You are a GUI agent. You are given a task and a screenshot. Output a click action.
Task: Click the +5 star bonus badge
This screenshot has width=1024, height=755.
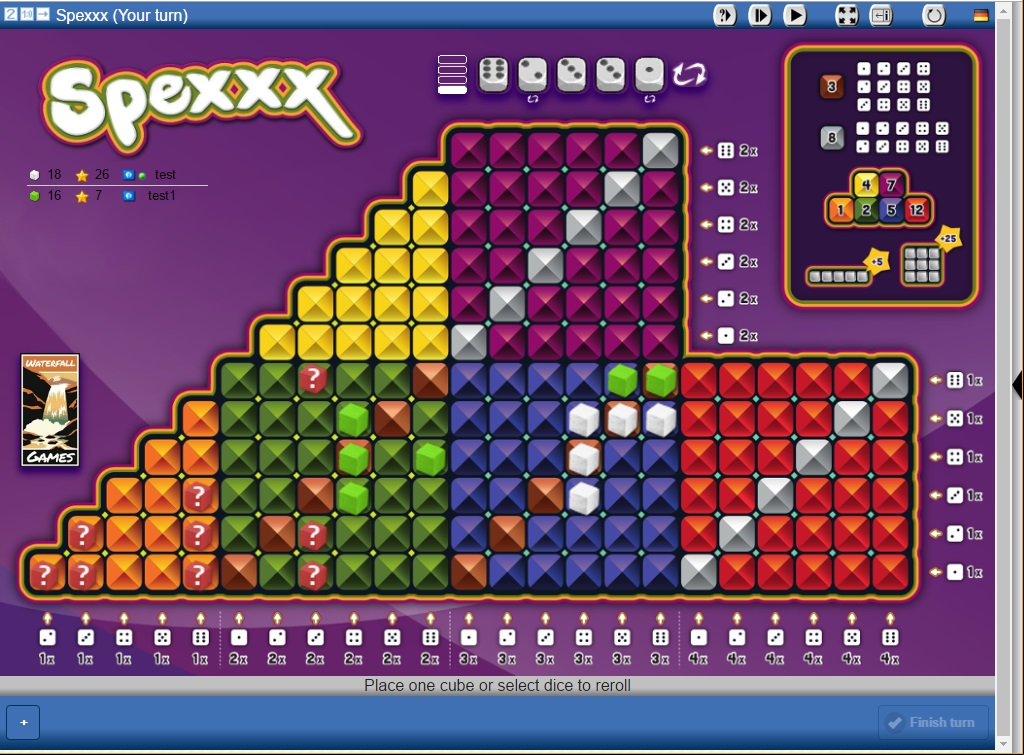tap(876, 262)
